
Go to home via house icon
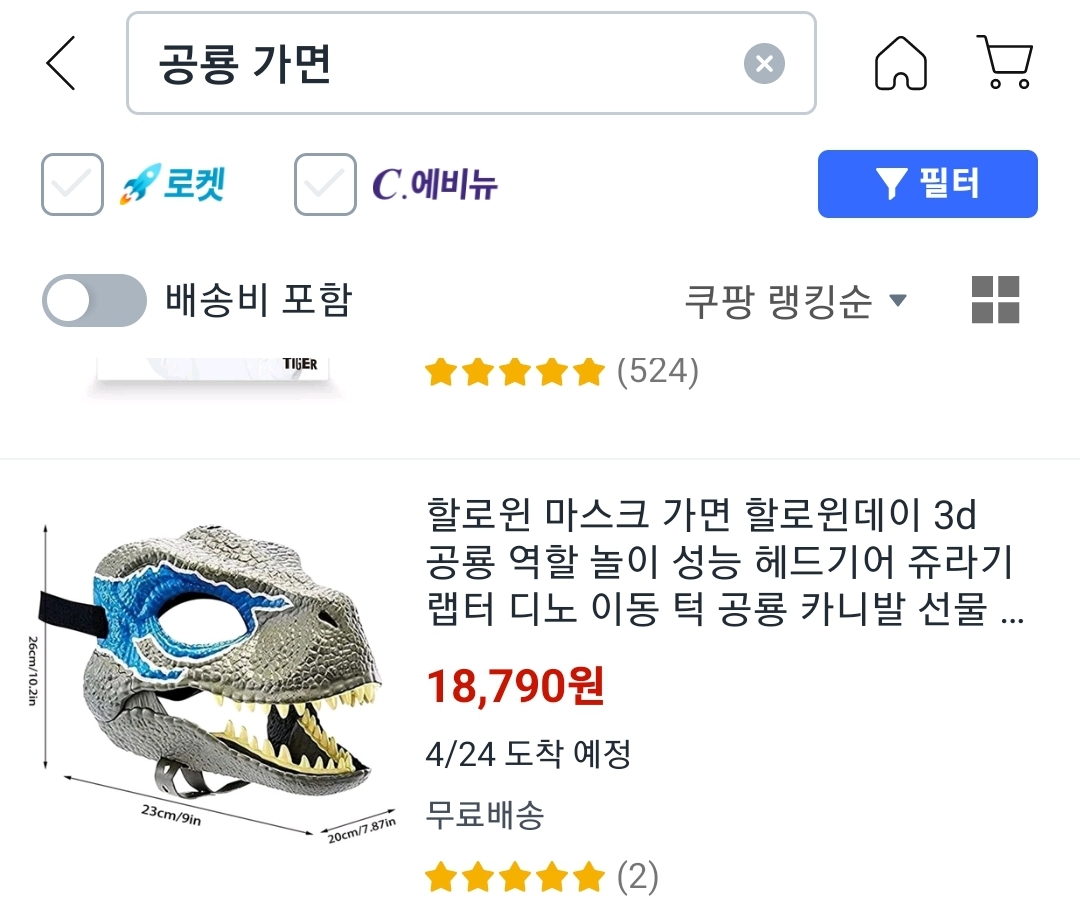click(900, 64)
